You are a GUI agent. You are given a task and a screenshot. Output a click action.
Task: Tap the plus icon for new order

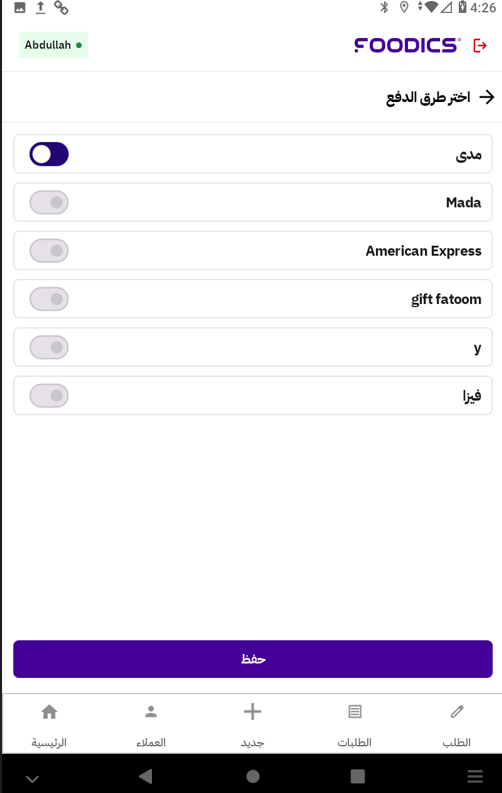click(252, 712)
